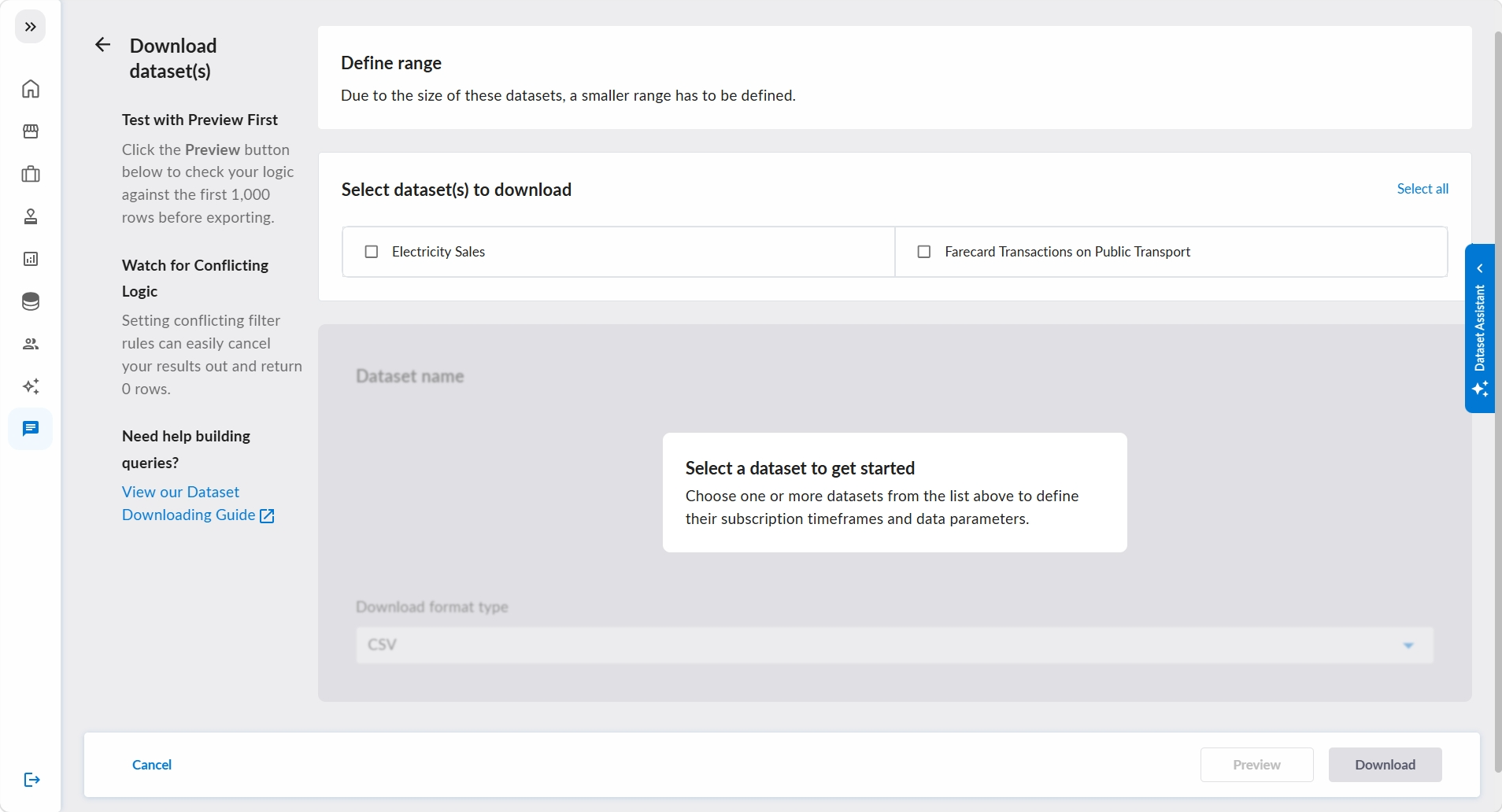Open the briefcase icon in sidebar
The height and width of the screenshot is (812, 1502).
(x=31, y=174)
